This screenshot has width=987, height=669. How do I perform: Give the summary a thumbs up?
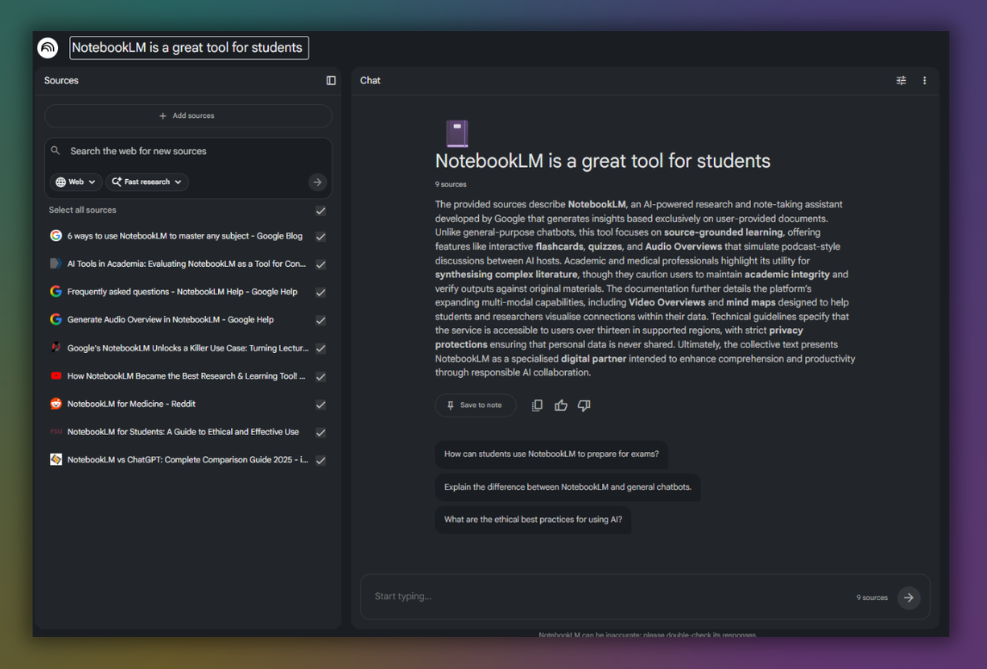click(560, 405)
